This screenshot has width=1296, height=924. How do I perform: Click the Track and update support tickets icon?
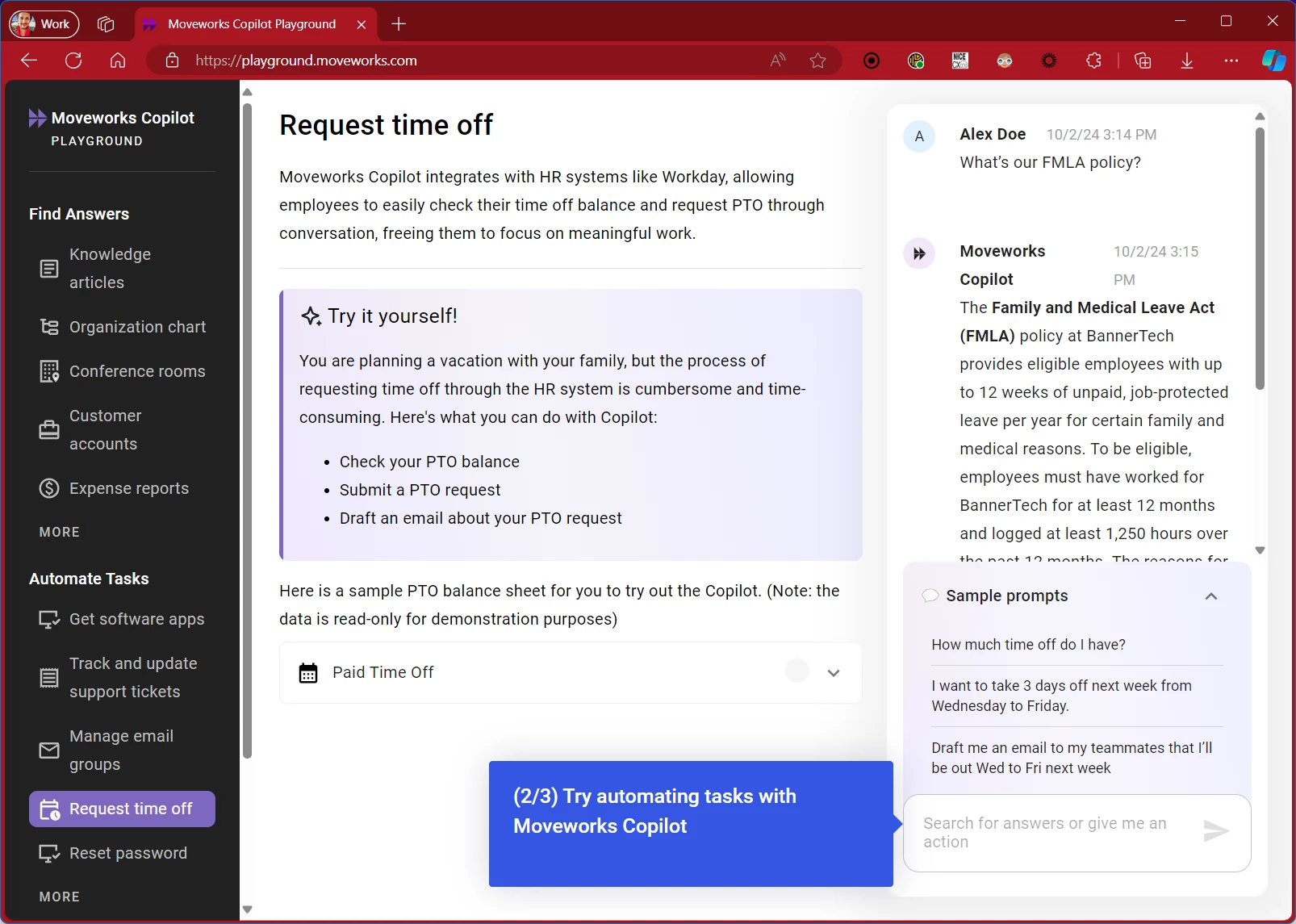(49, 678)
